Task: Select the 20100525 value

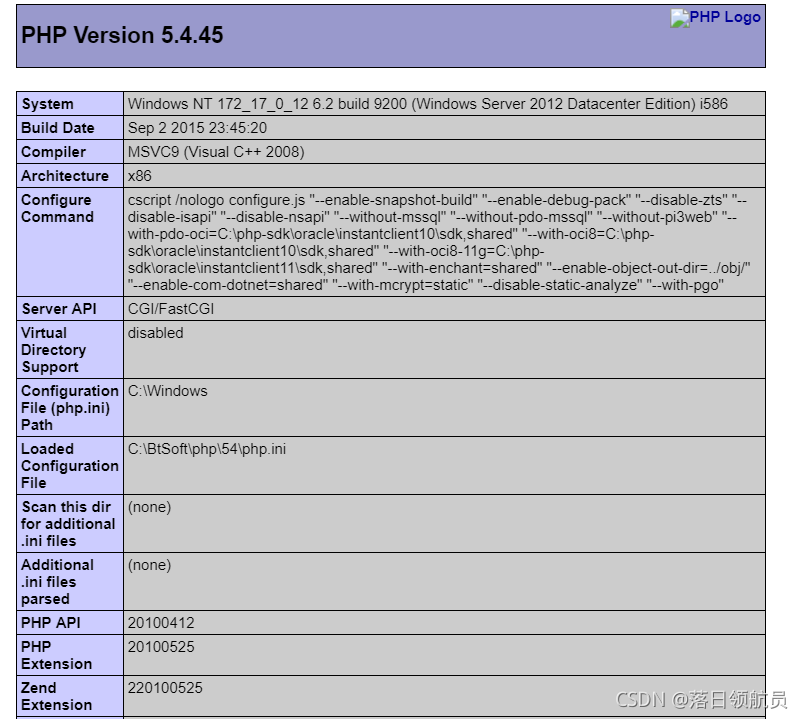Action: pos(161,647)
